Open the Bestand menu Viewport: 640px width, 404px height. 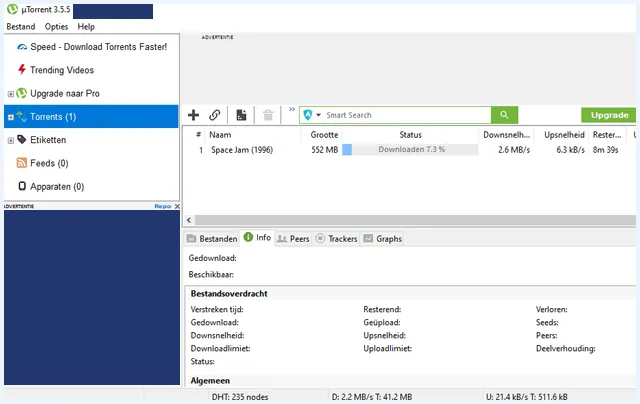[21, 27]
